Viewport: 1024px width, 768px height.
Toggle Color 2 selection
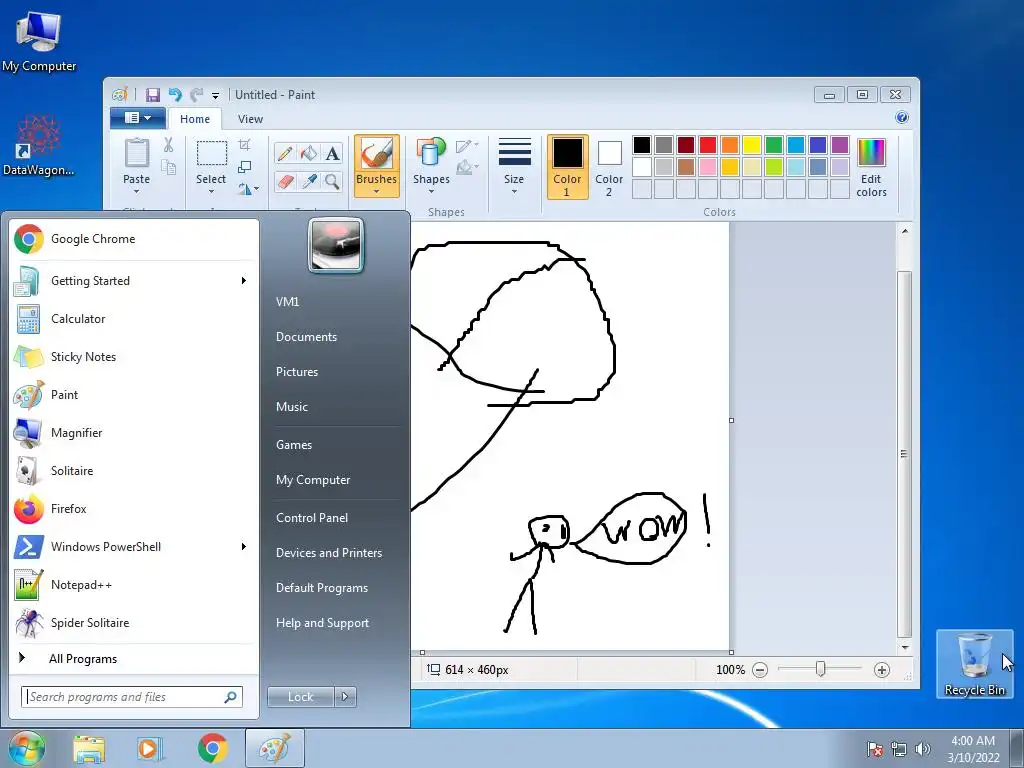[x=609, y=167]
